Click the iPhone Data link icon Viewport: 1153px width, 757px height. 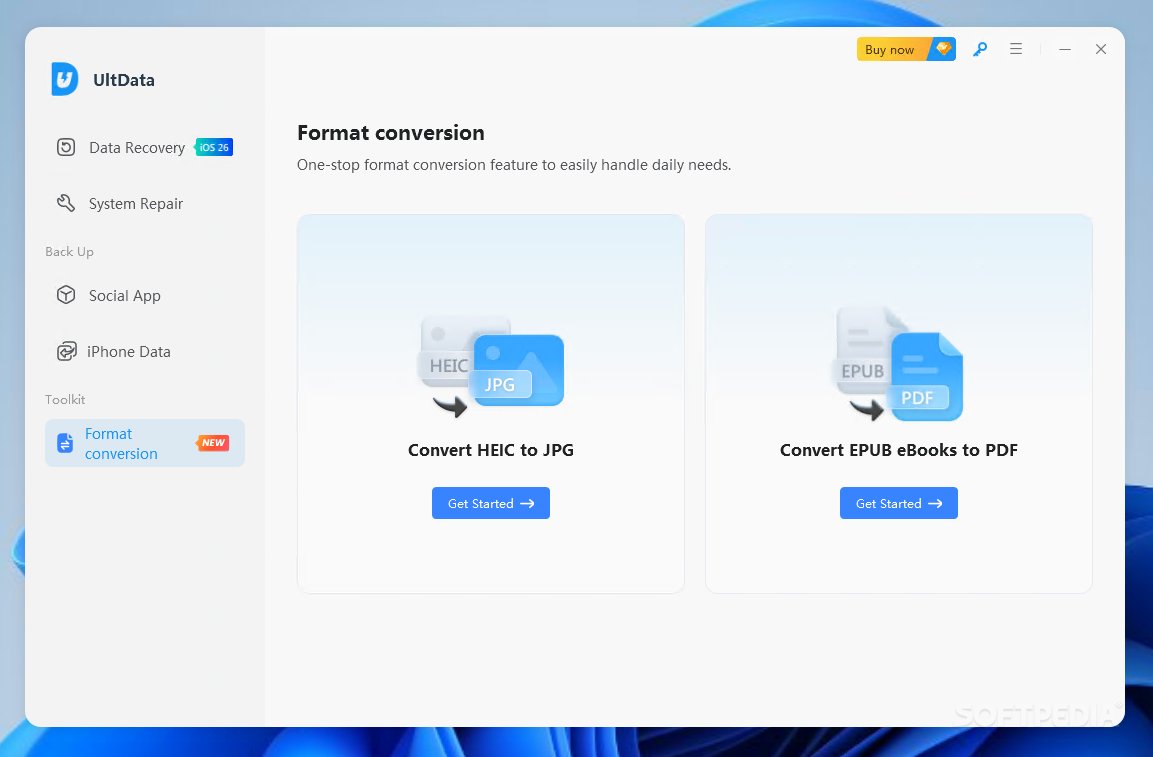[66, 352]
